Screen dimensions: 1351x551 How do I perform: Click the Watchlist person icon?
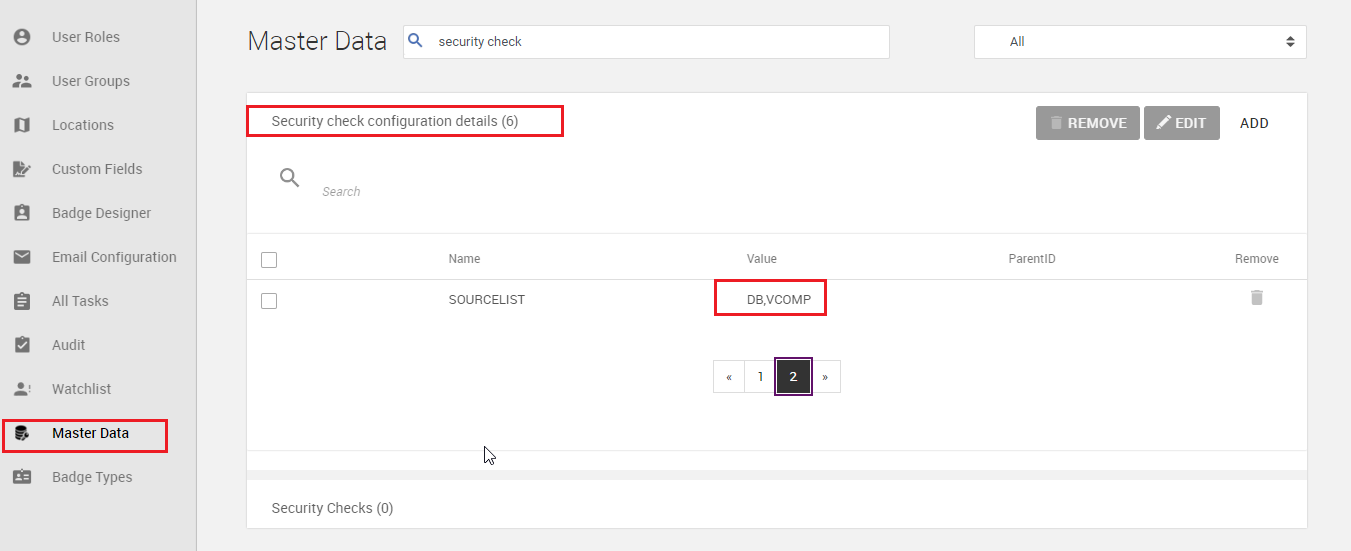[x=22, y=389]
